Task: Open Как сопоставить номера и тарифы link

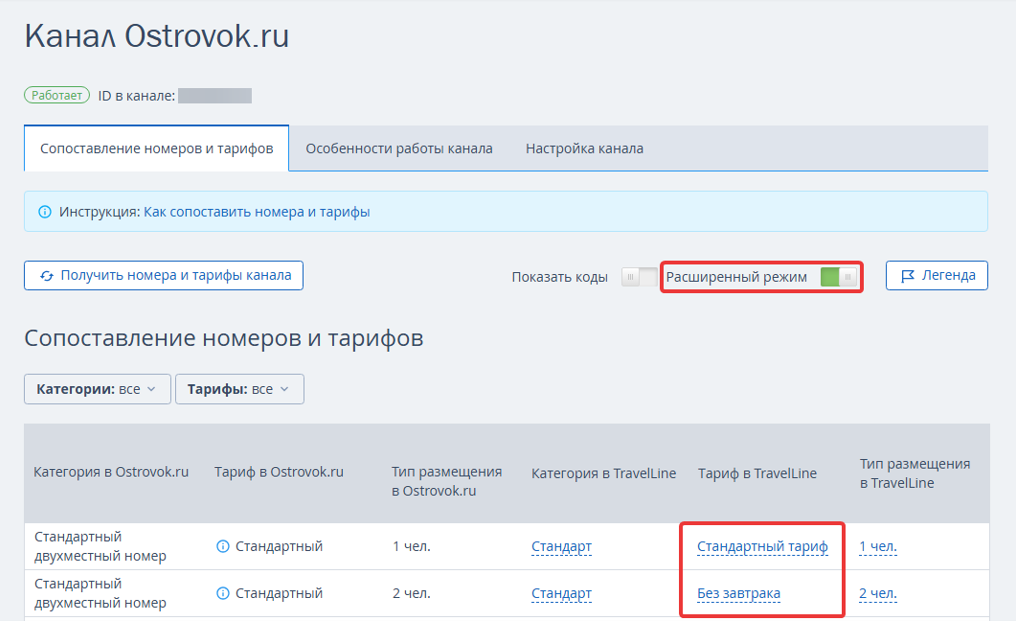Action: tap(256, 212)
